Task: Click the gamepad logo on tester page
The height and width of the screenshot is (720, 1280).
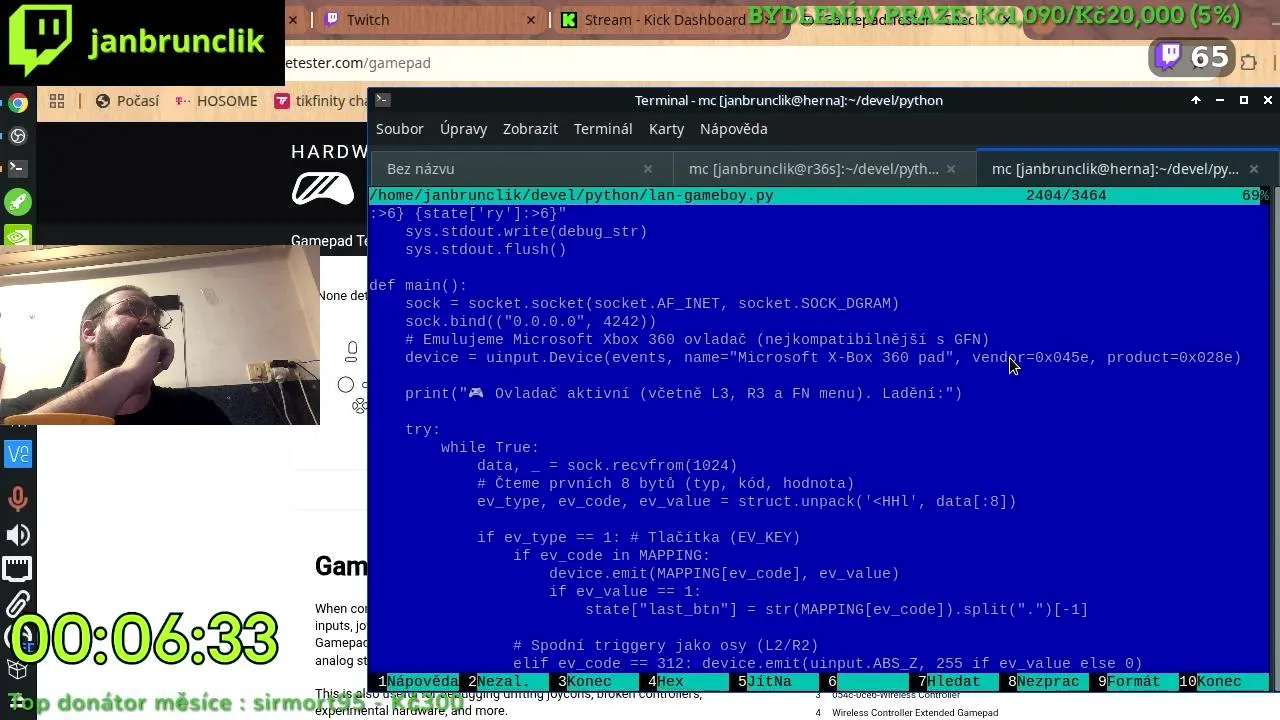Action: 323,189
